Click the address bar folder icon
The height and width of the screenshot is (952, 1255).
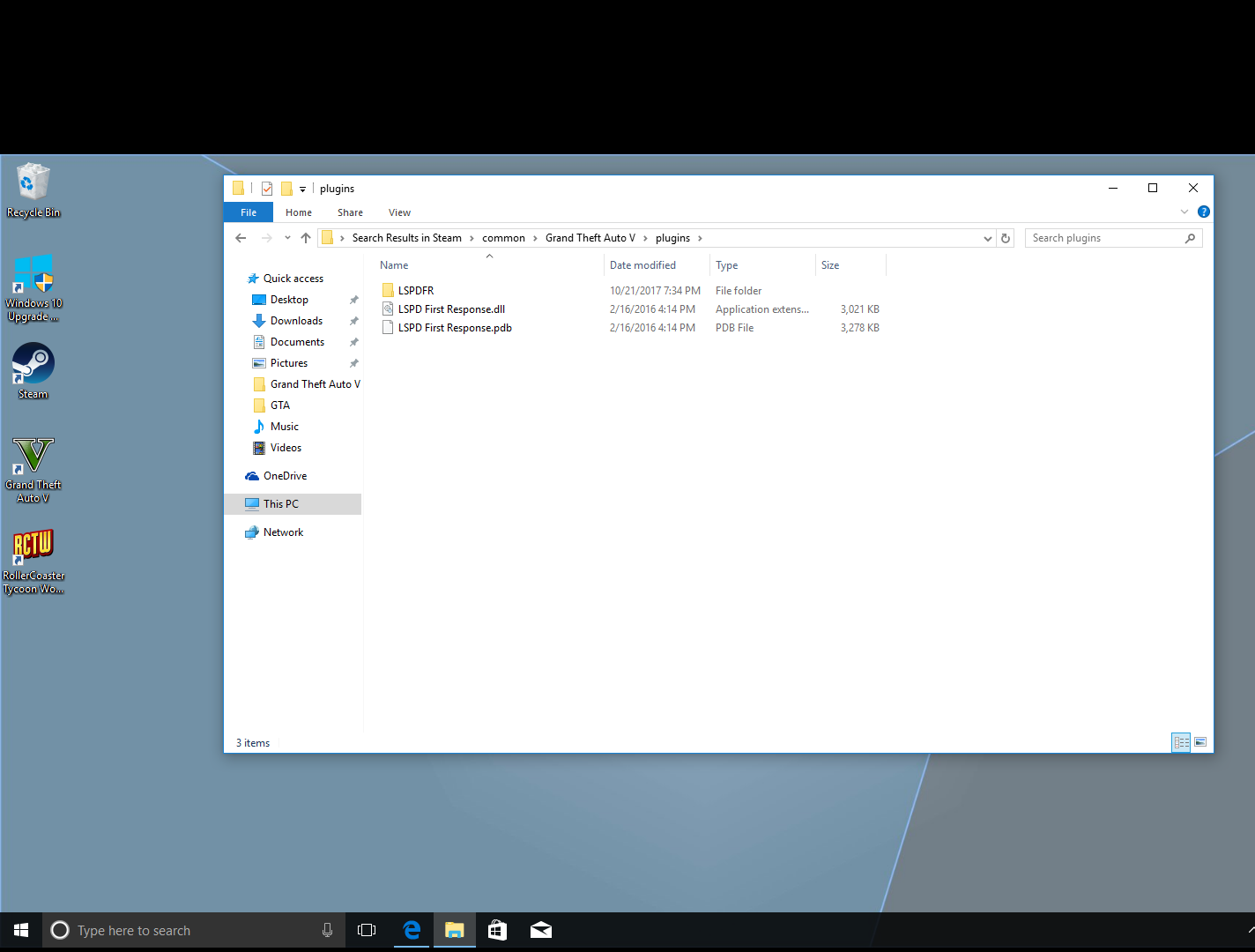pyautogui.click(x=327, y=238)
